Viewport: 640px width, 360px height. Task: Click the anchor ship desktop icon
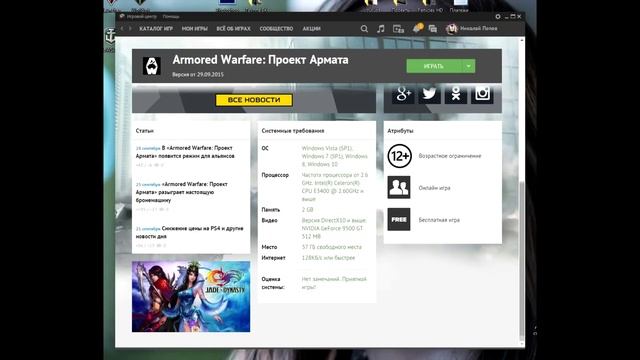tap(110, 36)
